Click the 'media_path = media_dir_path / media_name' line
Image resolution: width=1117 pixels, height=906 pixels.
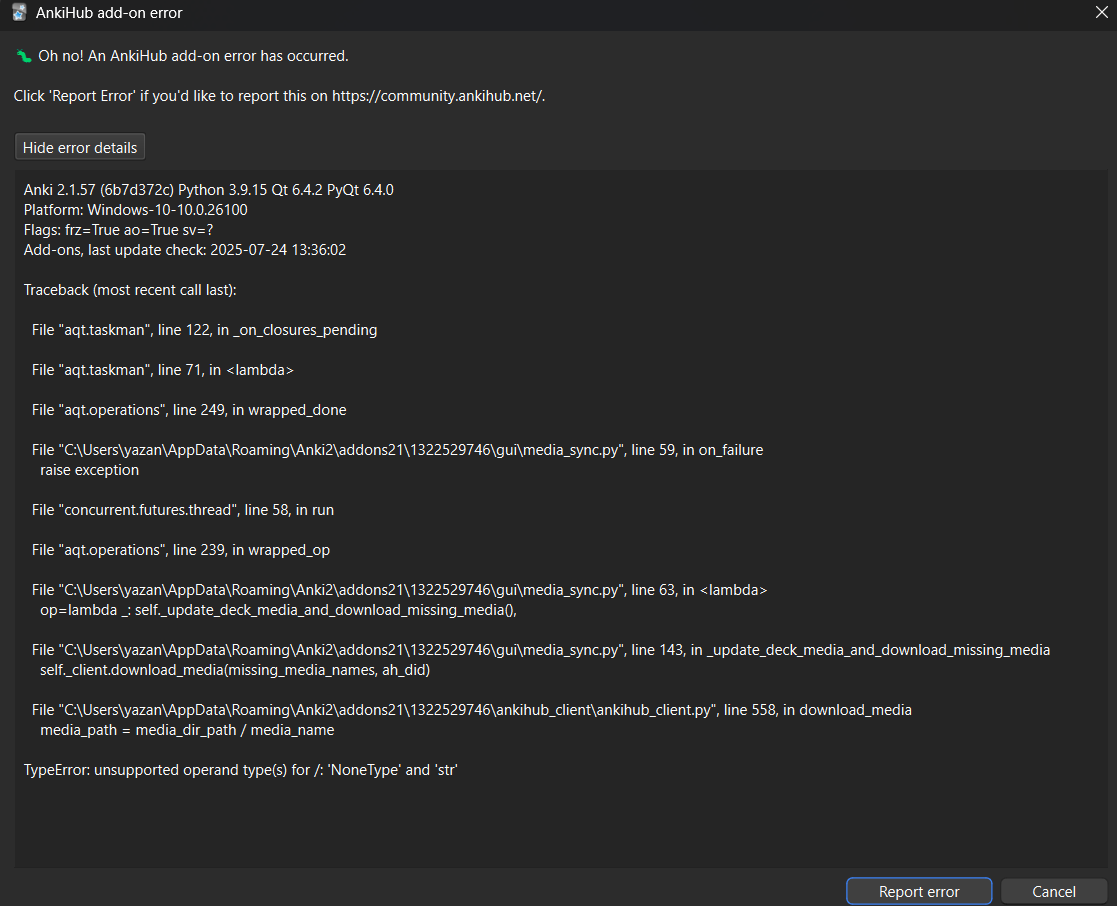(x=187, y=730)
